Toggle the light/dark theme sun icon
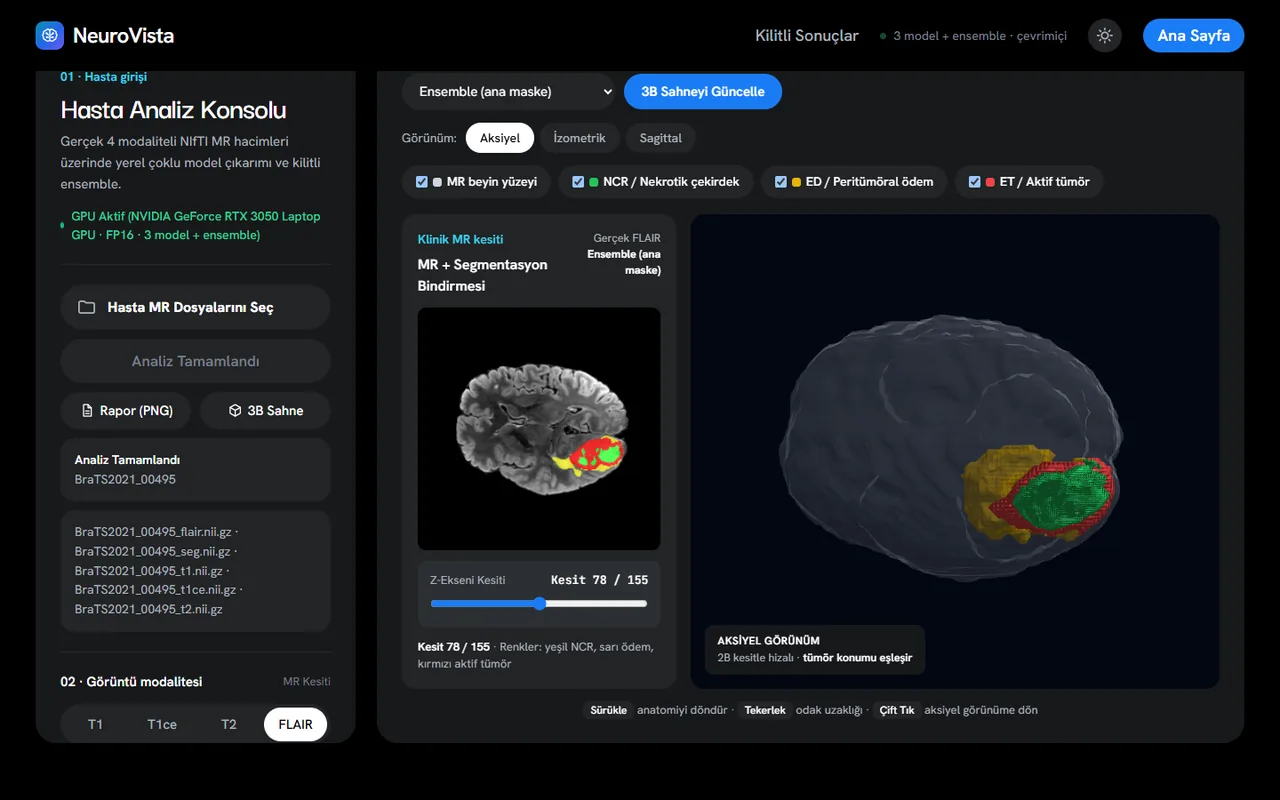Image resolution: width=1280 pixels, height=800 pixels. point(1105,36)
